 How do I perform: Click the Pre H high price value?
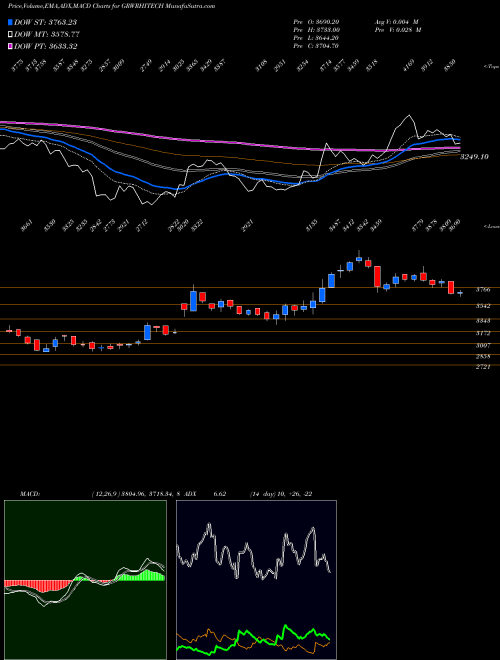click(x=327, y=30)
